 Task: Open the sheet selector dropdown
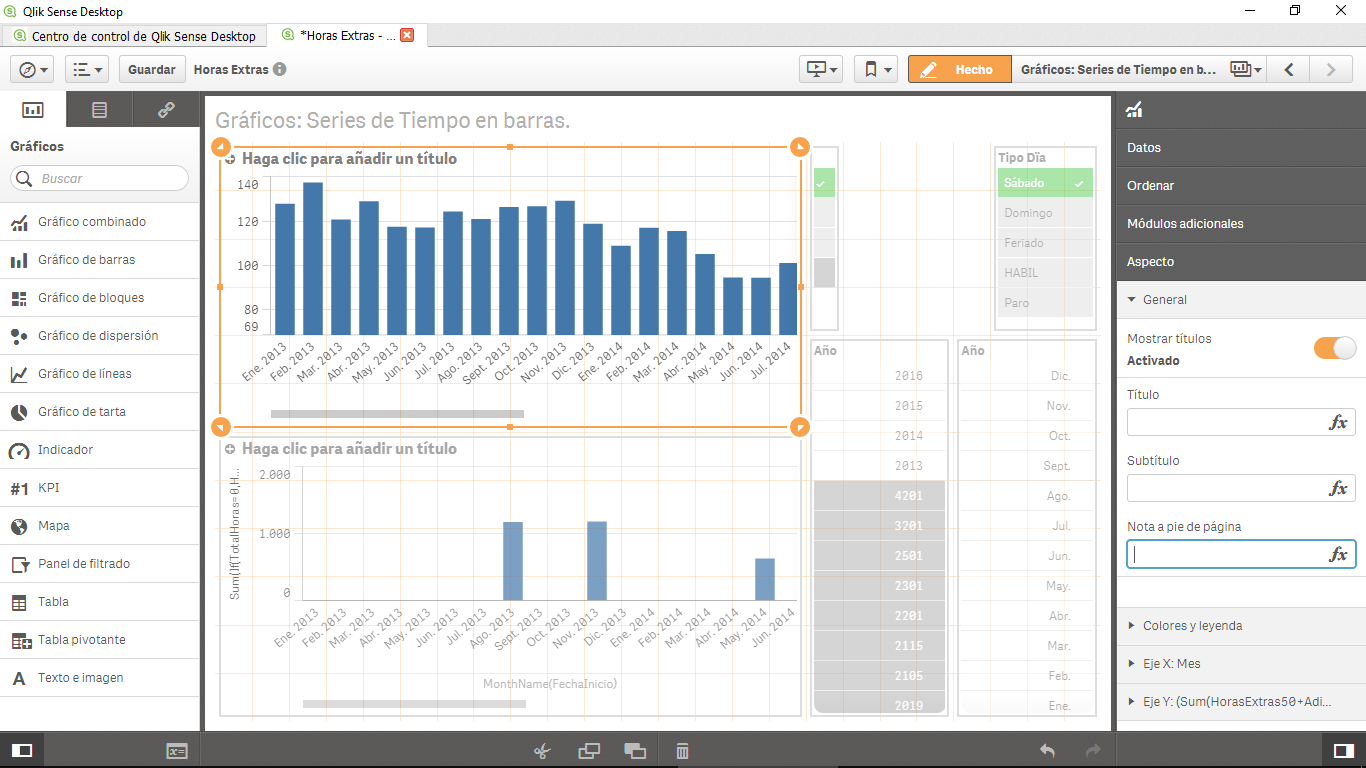pyautogui.click(x=1246, y=69)
